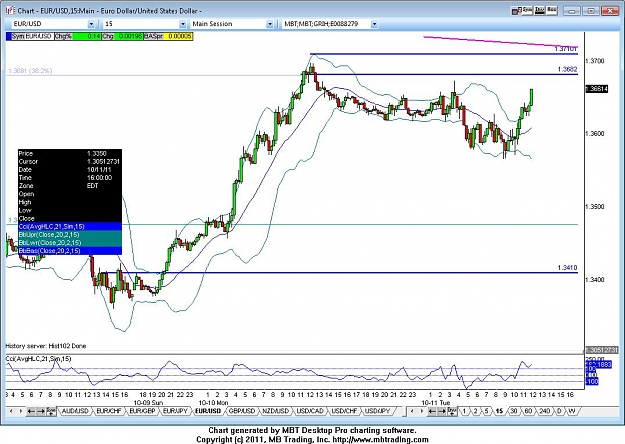Click the Intv add button by interval tabs
The width and height of the screenshot is (625, 444).
pyautogui.click(x=452, y=411)
